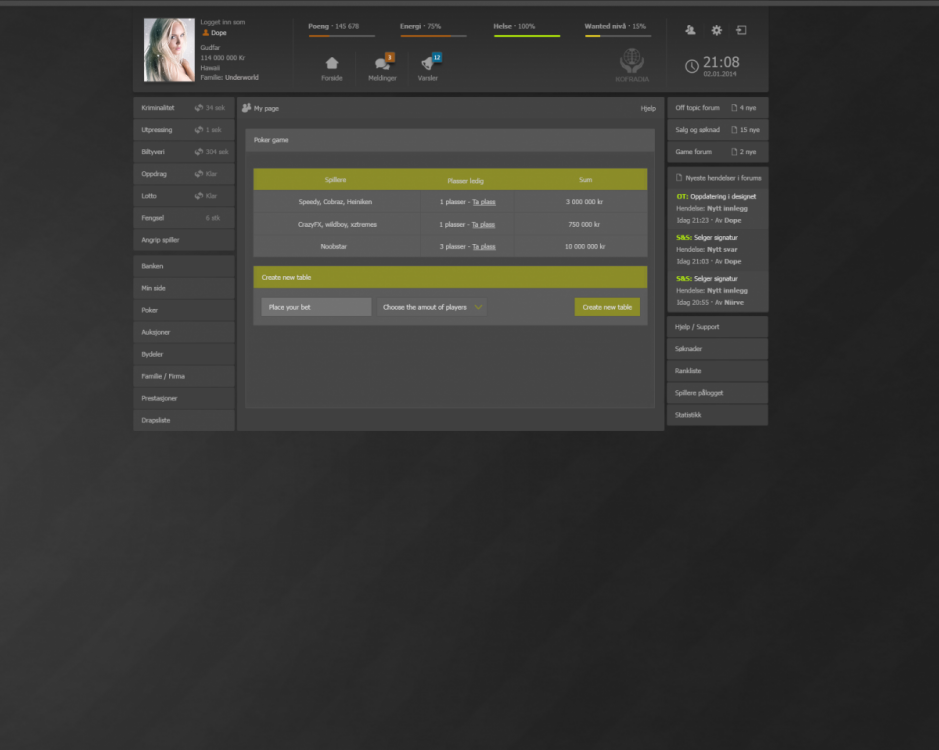Click the friends icon beside settings gear
This screenshot has width=939, height=750.
coord(690,31)
